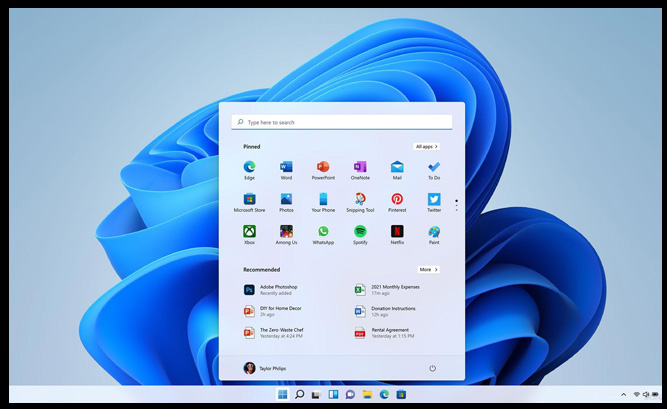The width and height of the screenshot is (667, 409).
Task: Open Search from the taskbar
Action: click(299, 395)
